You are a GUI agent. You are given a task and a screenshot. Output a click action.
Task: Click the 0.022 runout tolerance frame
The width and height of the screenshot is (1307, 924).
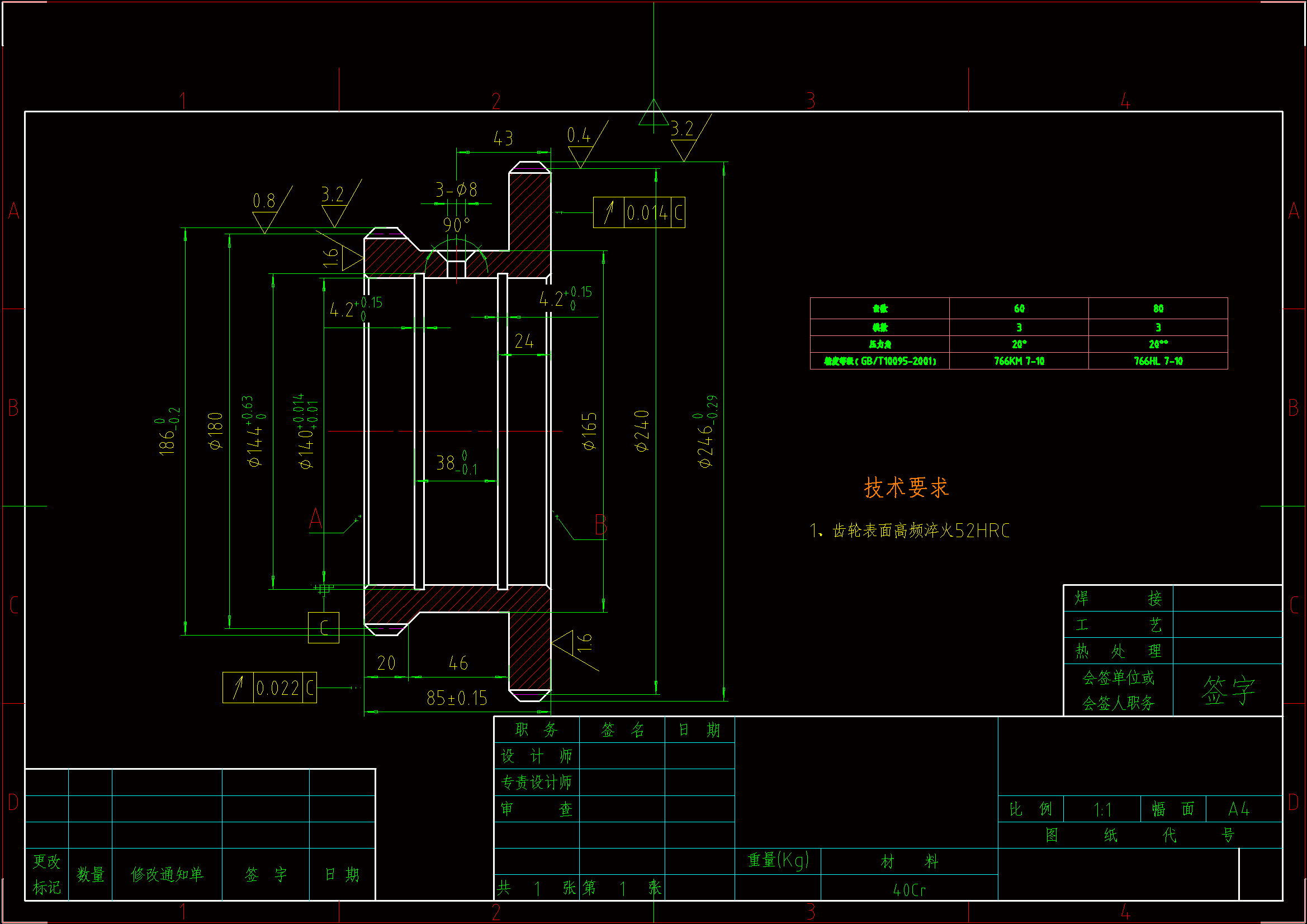click(269, 688)
